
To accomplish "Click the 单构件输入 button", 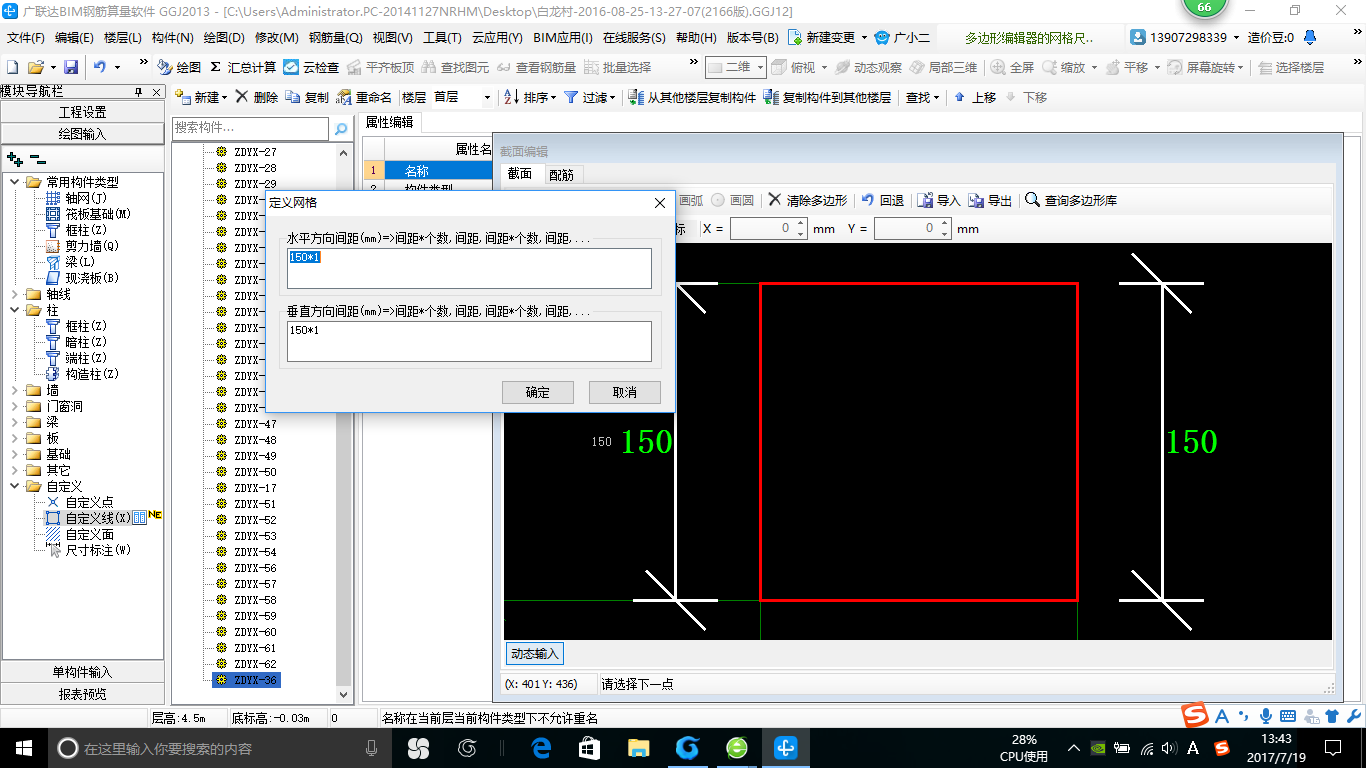I will tap(82, 672).
